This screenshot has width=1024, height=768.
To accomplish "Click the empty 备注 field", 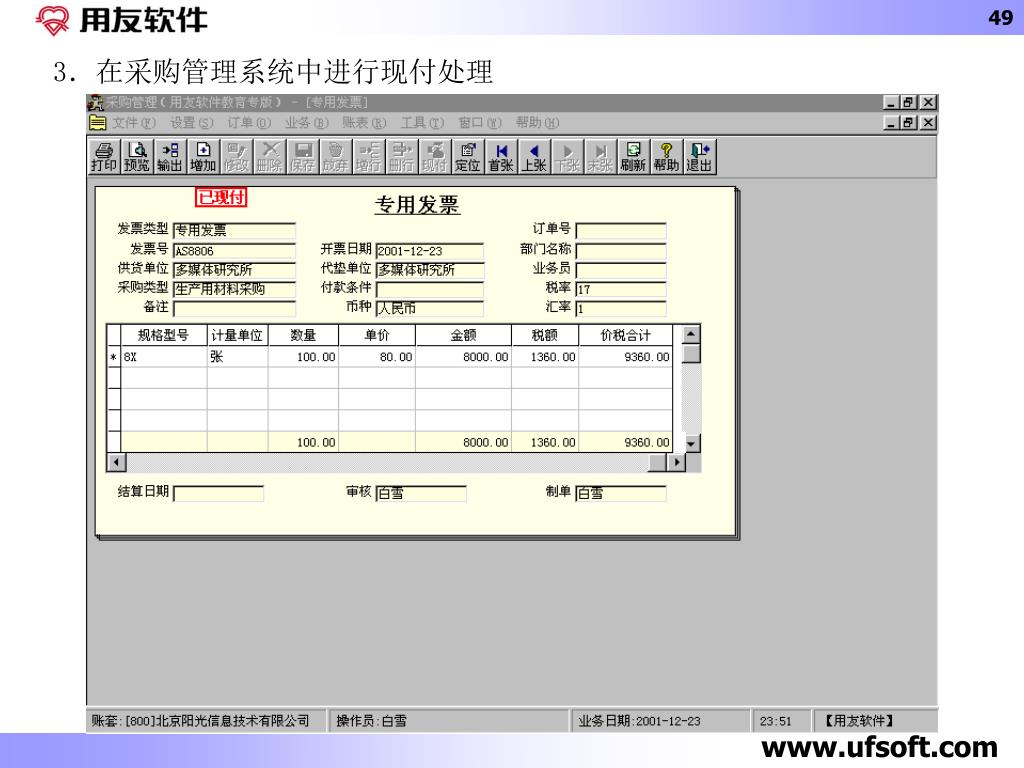I will [234, 308].
